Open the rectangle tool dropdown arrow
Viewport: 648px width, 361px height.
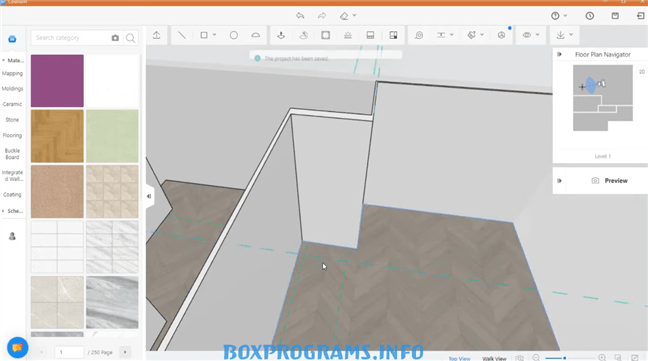pyautogui.click(x=214, y=35)
